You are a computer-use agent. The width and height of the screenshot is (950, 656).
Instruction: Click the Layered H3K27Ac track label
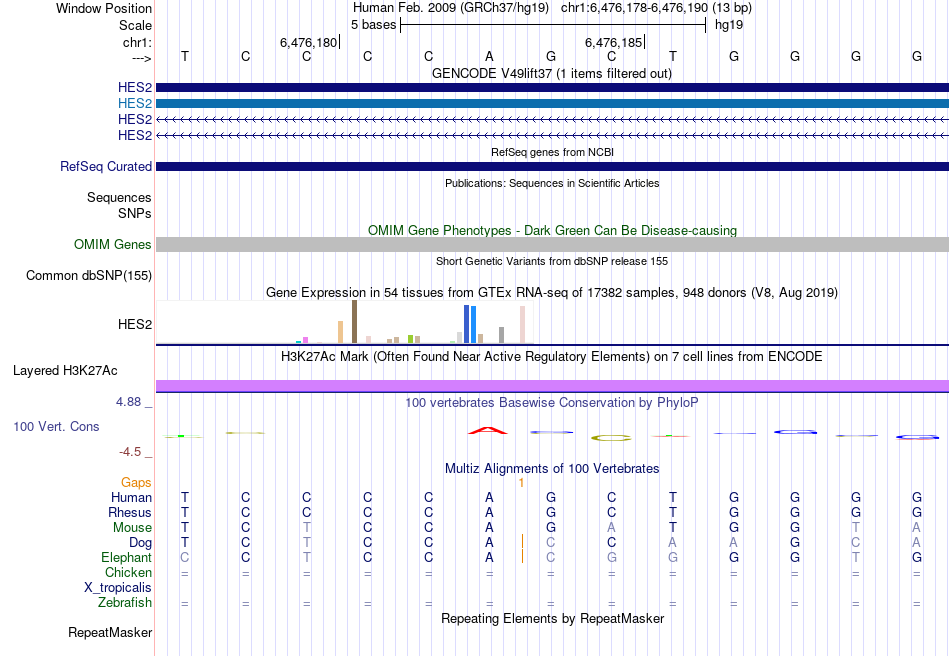pyautogui.click(x=65, y=371)
